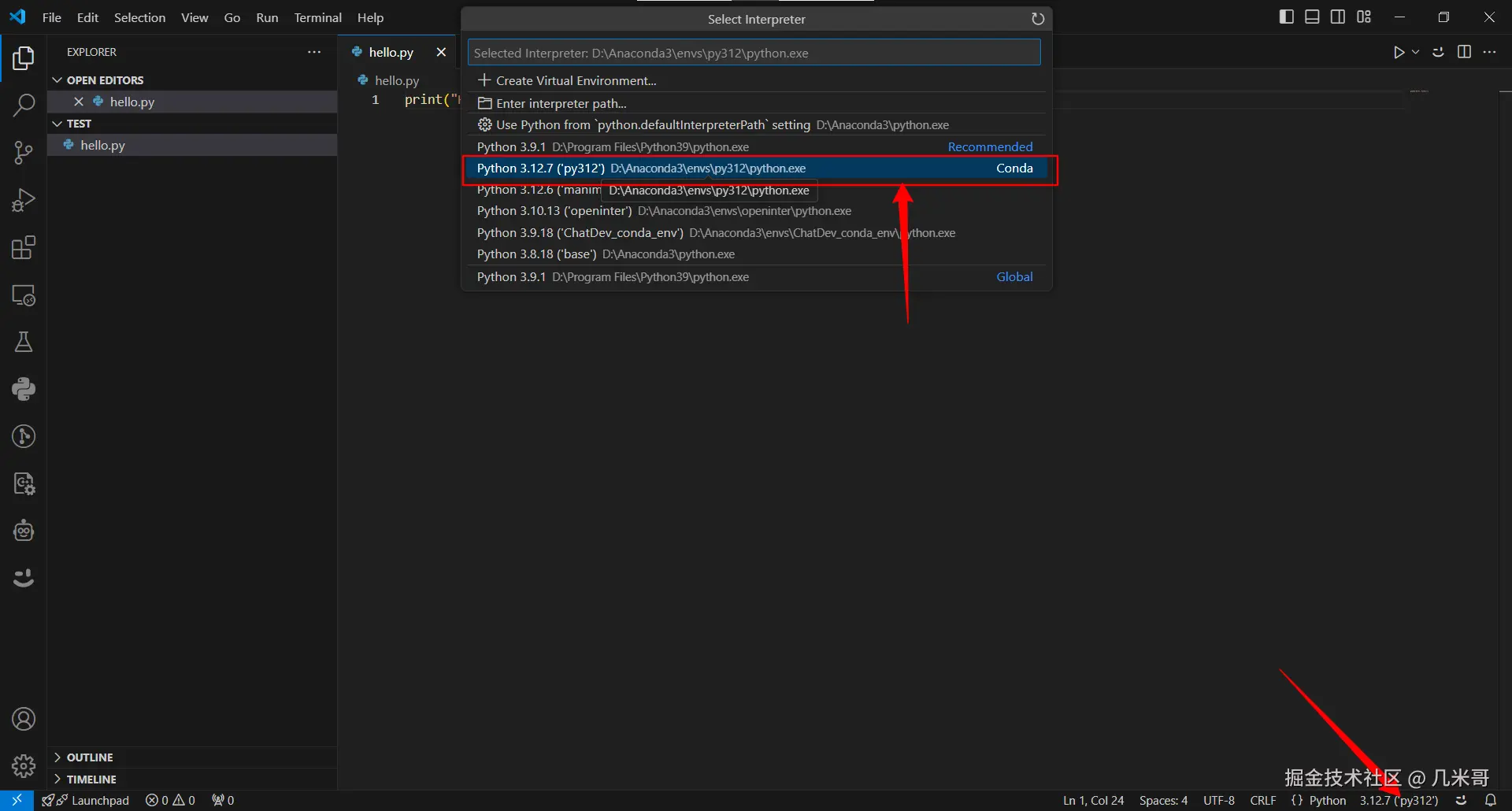Click Launchpad in status bar
1512x811 pixels.
(x=86, y=800)
